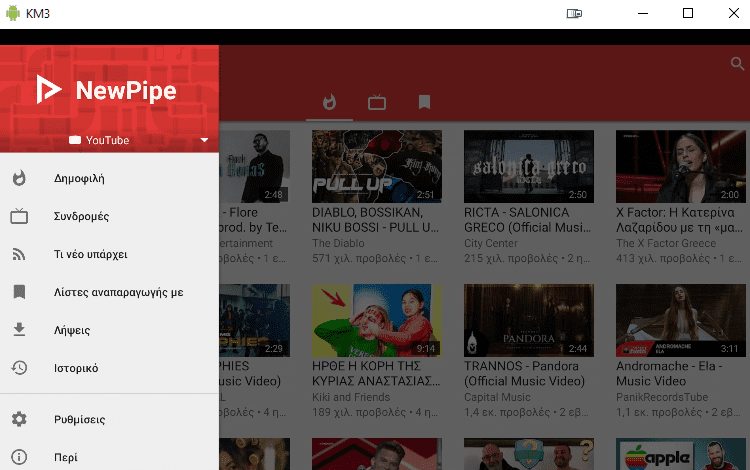Click title DIABLO, BOSSIKAN, NIKU BOSSI - PULL U...

tap(375, 219)
